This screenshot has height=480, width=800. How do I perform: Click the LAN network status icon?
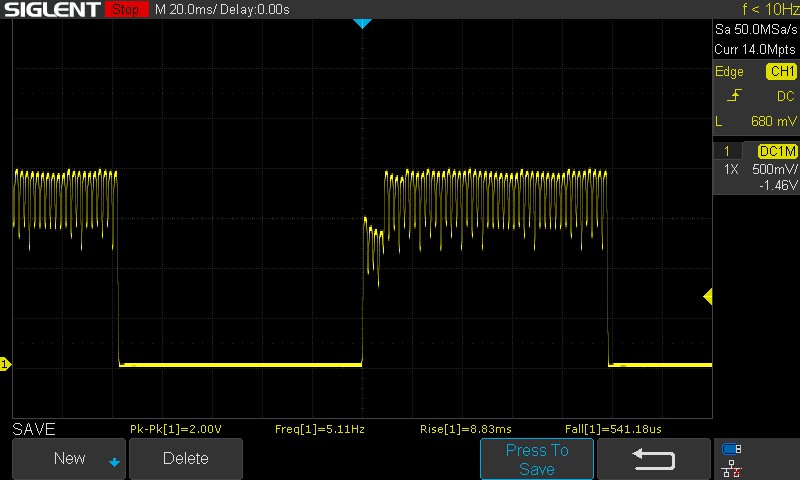732,468
